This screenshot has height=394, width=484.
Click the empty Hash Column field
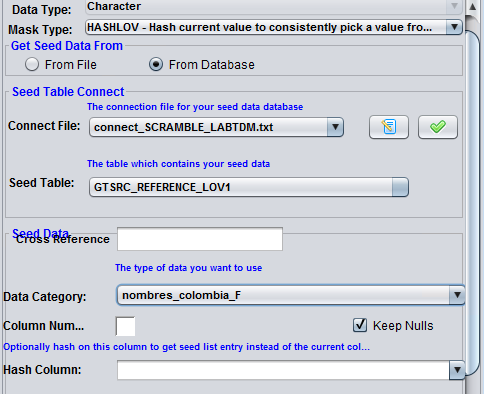pyautogui.click(x=283, y=370)
